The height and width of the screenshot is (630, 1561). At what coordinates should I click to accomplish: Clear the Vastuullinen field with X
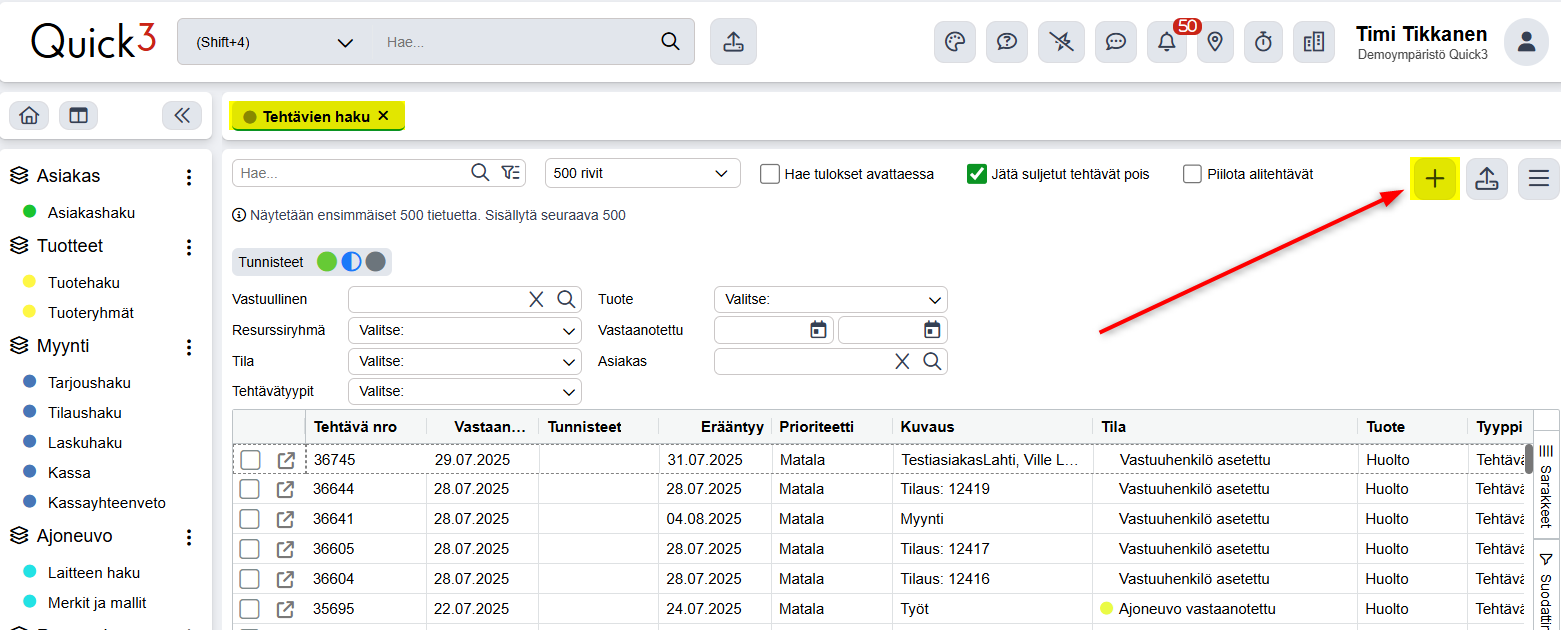[536, 299]
